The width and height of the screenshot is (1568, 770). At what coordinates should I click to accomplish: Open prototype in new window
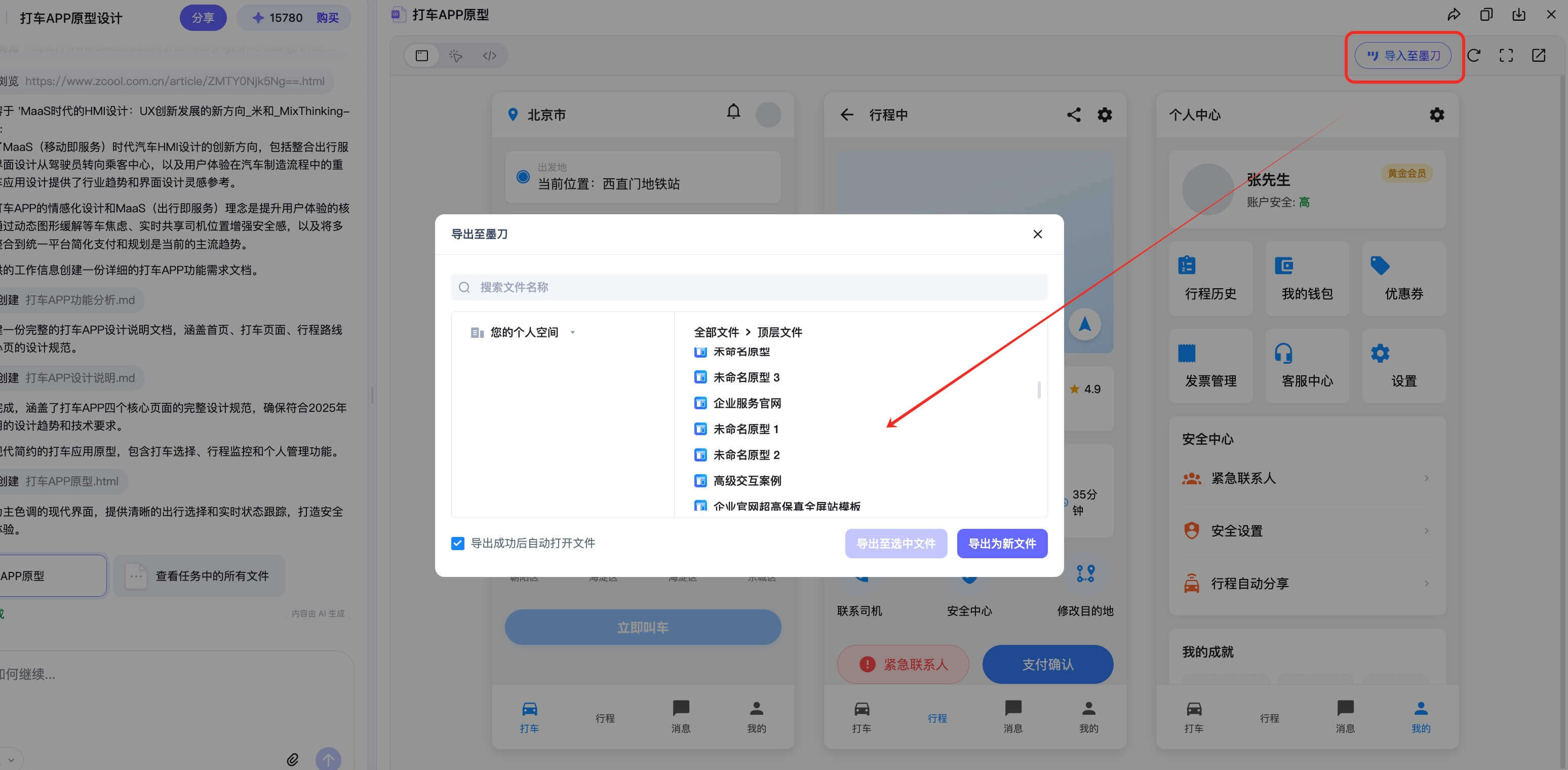point(1540,55)
